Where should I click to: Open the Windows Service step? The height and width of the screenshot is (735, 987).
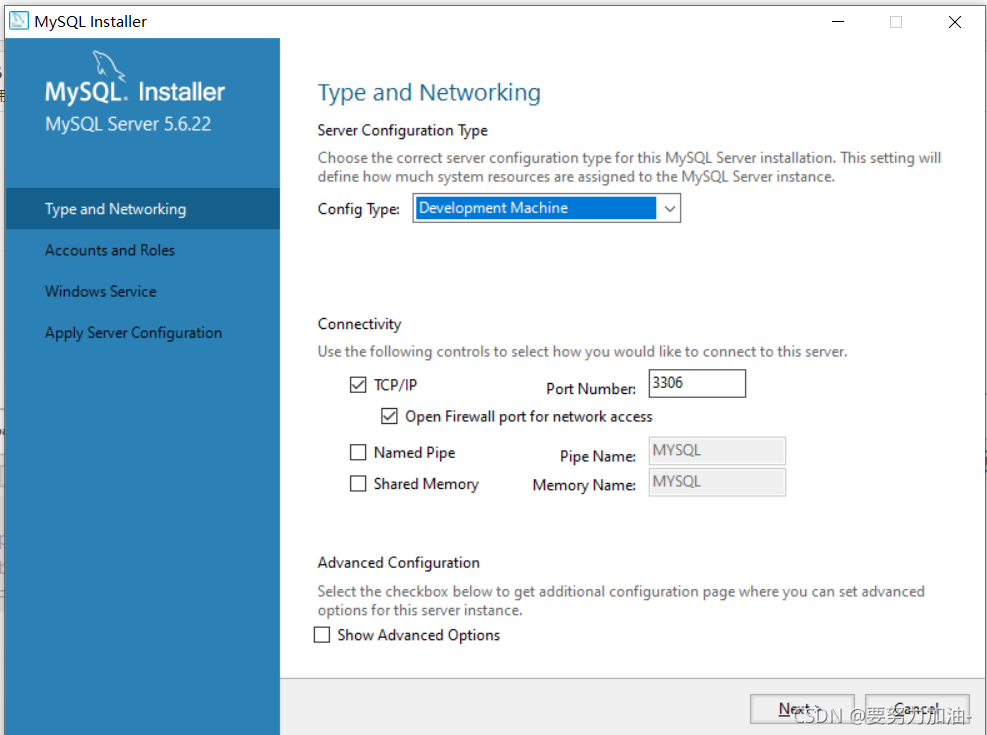pyautogui.click(x=142, y=291)
